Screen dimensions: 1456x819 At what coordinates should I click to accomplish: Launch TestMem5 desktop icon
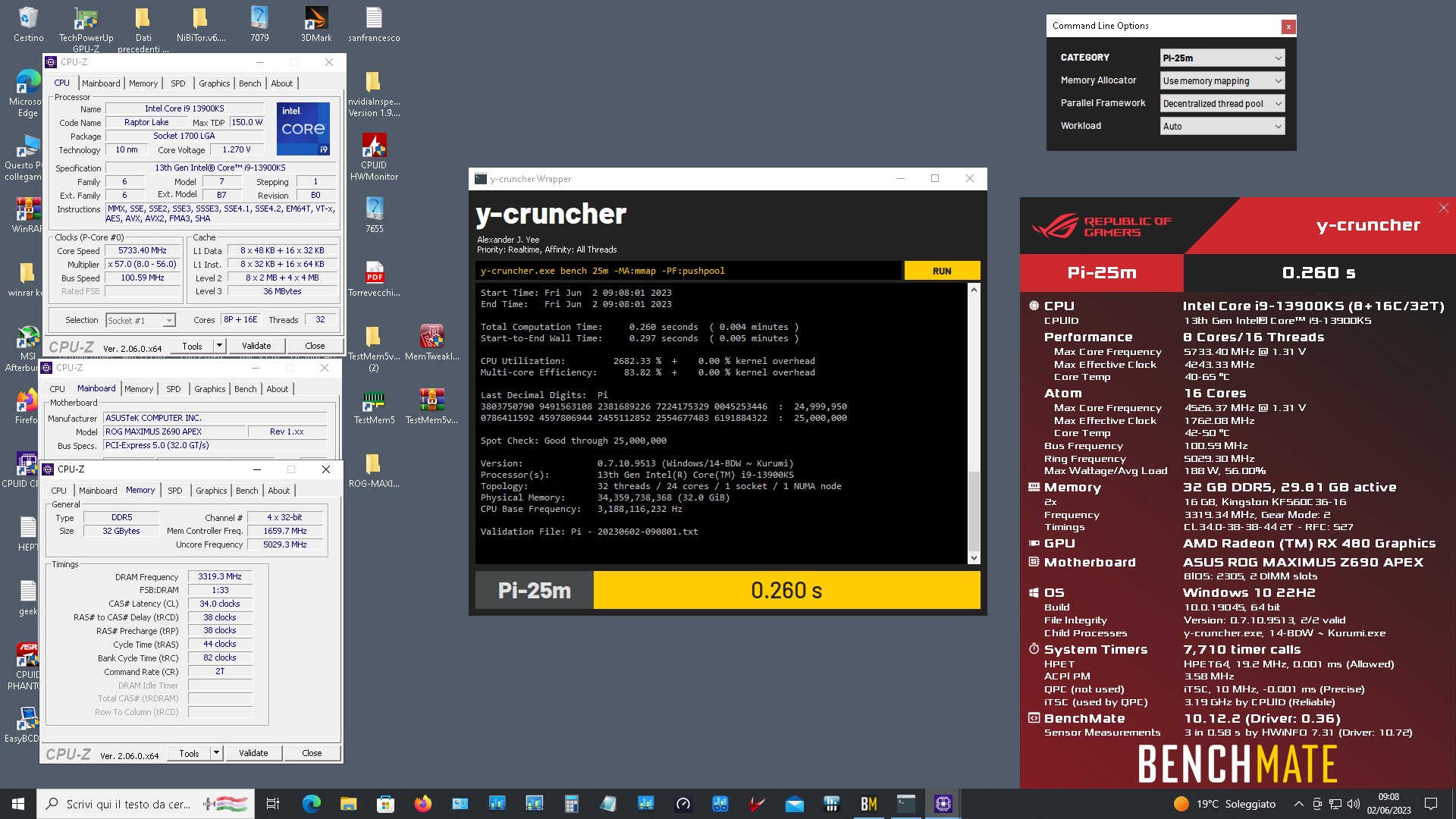374,406
